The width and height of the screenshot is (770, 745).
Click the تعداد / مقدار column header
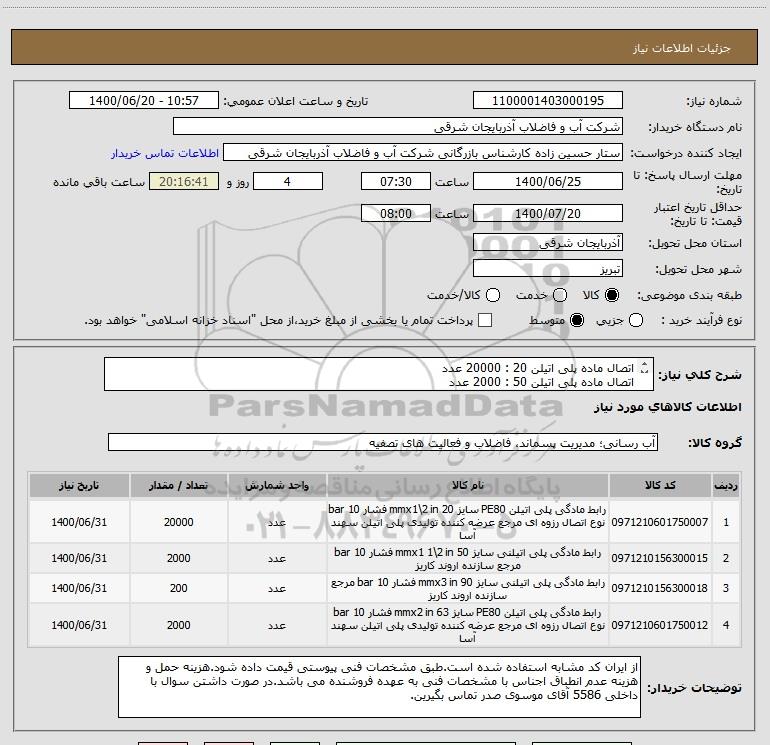[179, 486]
